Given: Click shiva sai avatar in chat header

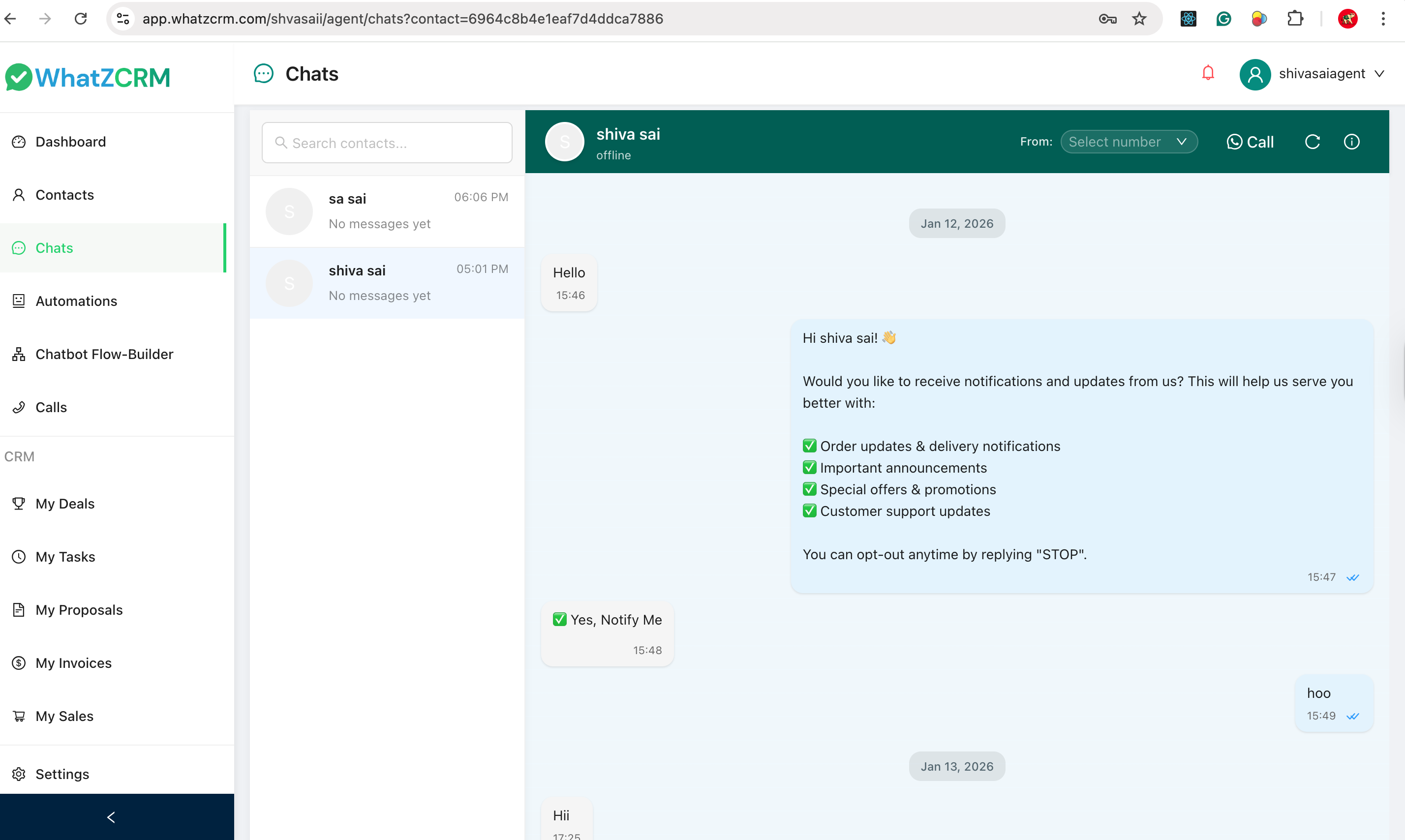Looking at the screenshot, I should tap(564, 142).
